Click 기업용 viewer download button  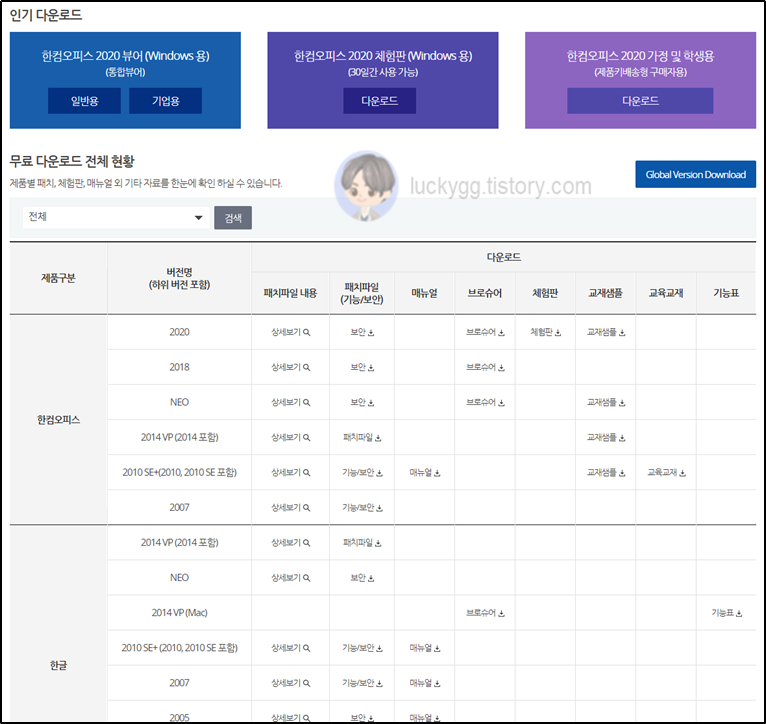coord(166,101)
